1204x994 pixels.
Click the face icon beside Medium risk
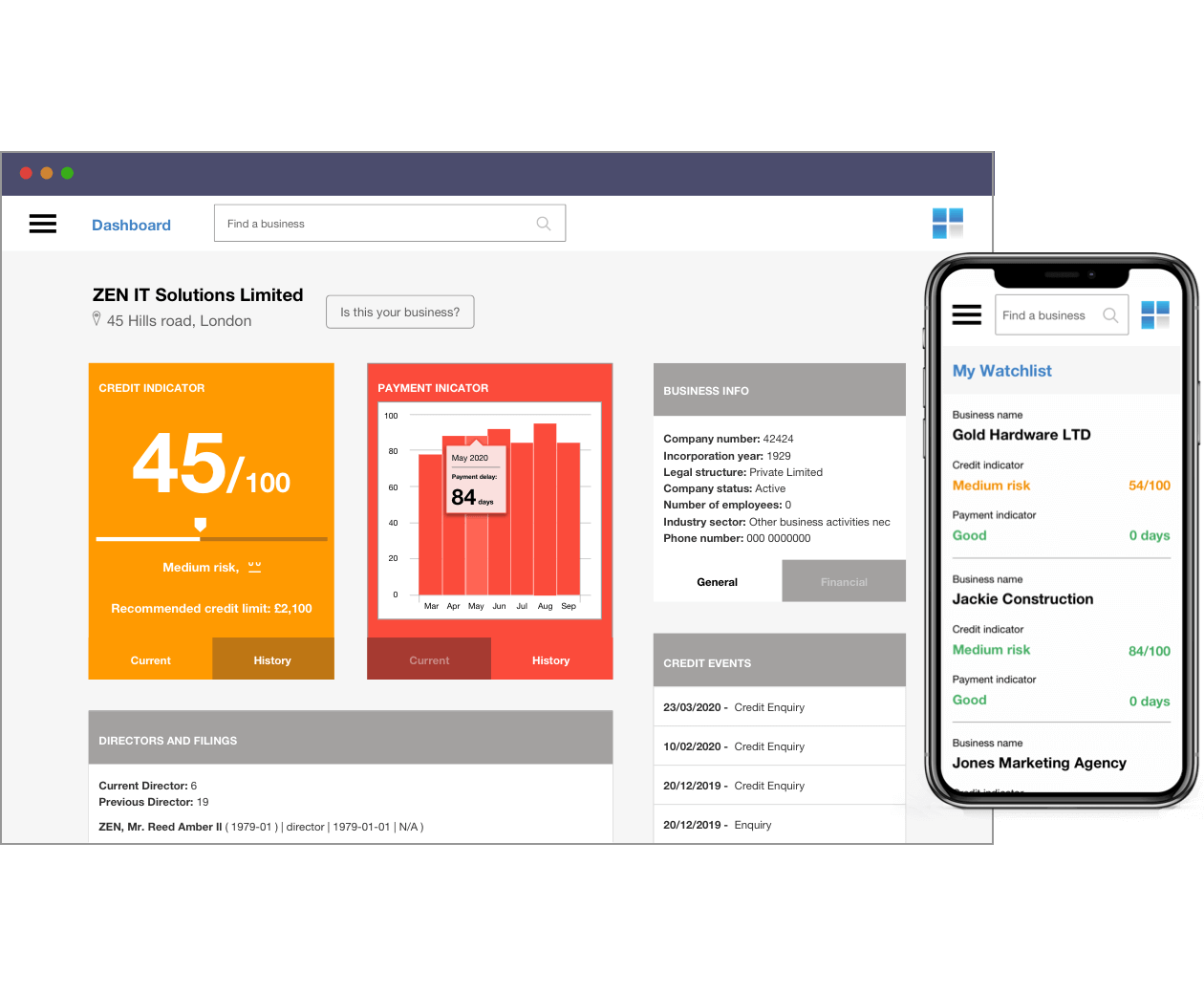point(254,567)
